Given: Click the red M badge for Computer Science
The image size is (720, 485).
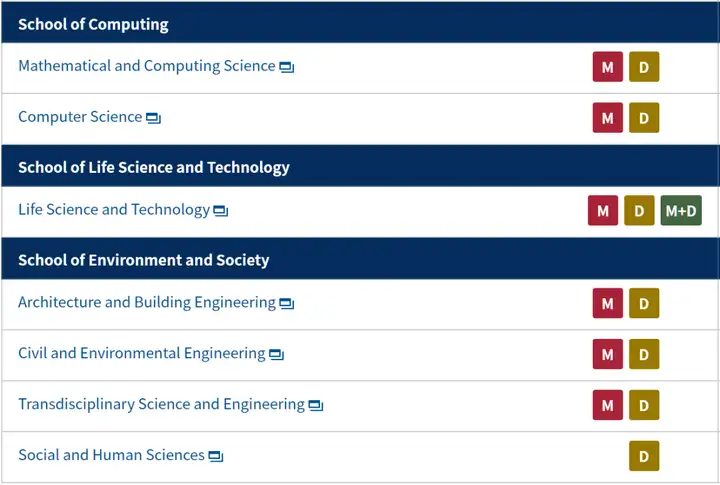Looking at the screenshot, I should (x=608, y=118).
